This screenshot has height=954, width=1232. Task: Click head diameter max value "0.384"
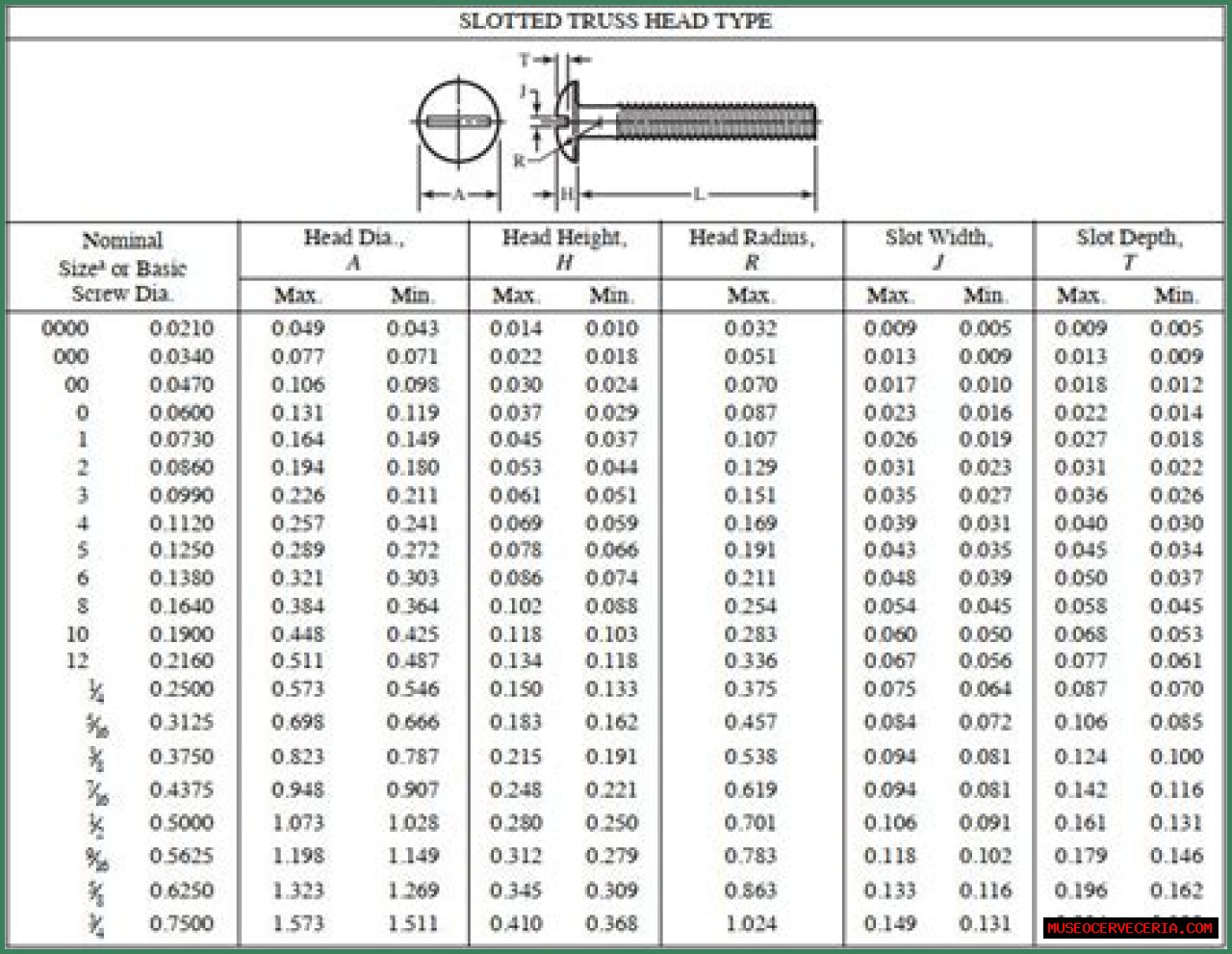(x=297, y=606)
